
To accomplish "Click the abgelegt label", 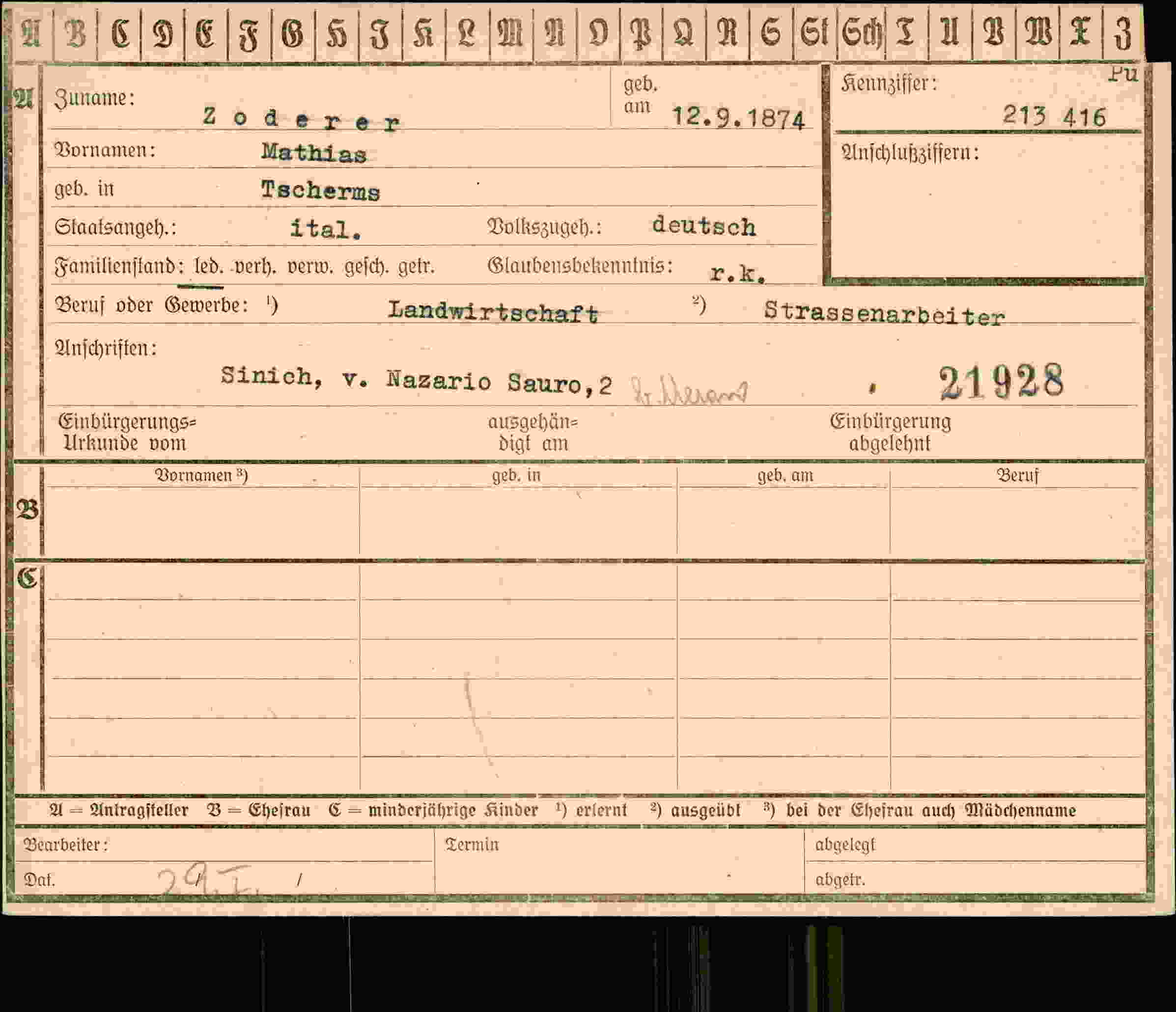I will point(845,846).
